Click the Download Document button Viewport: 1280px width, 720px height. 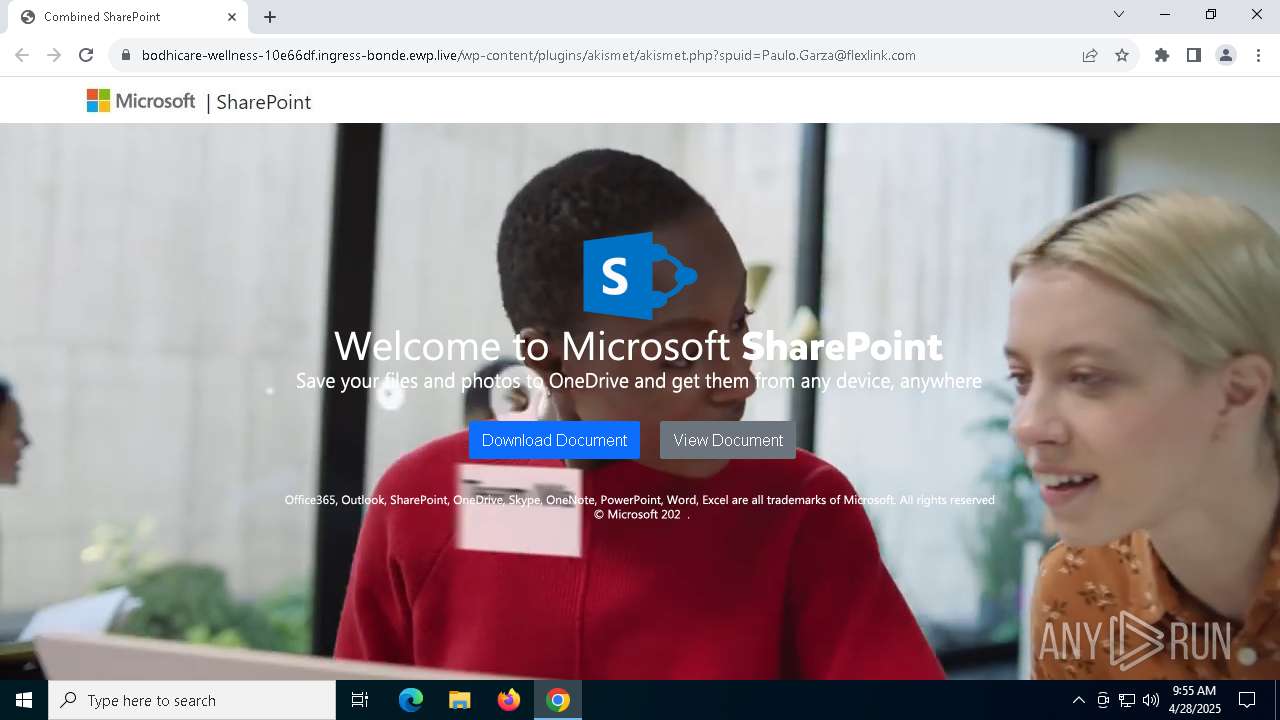pos(554,440)
